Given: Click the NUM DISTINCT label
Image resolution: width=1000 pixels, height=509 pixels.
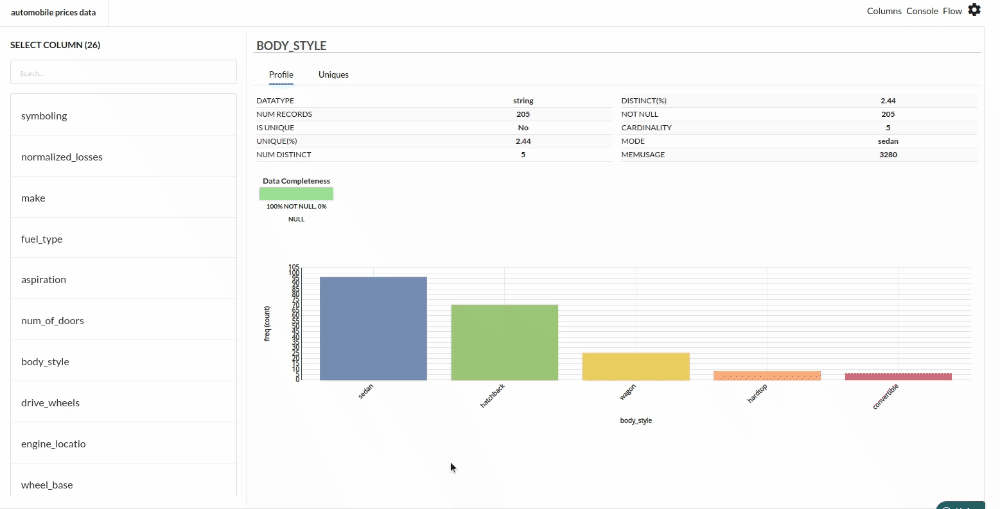Looking at the screenshot, I should coord(284,154).
